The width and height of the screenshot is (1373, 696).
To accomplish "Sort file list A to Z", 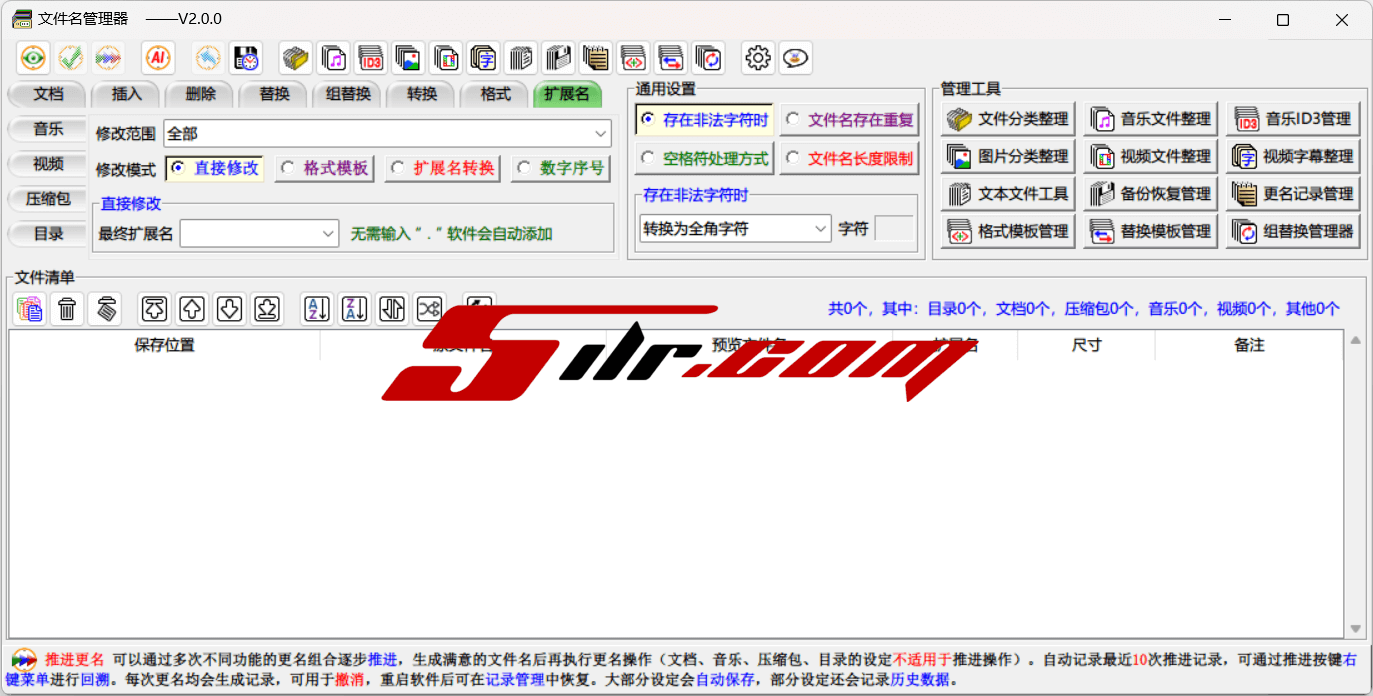I will (317, 309).
